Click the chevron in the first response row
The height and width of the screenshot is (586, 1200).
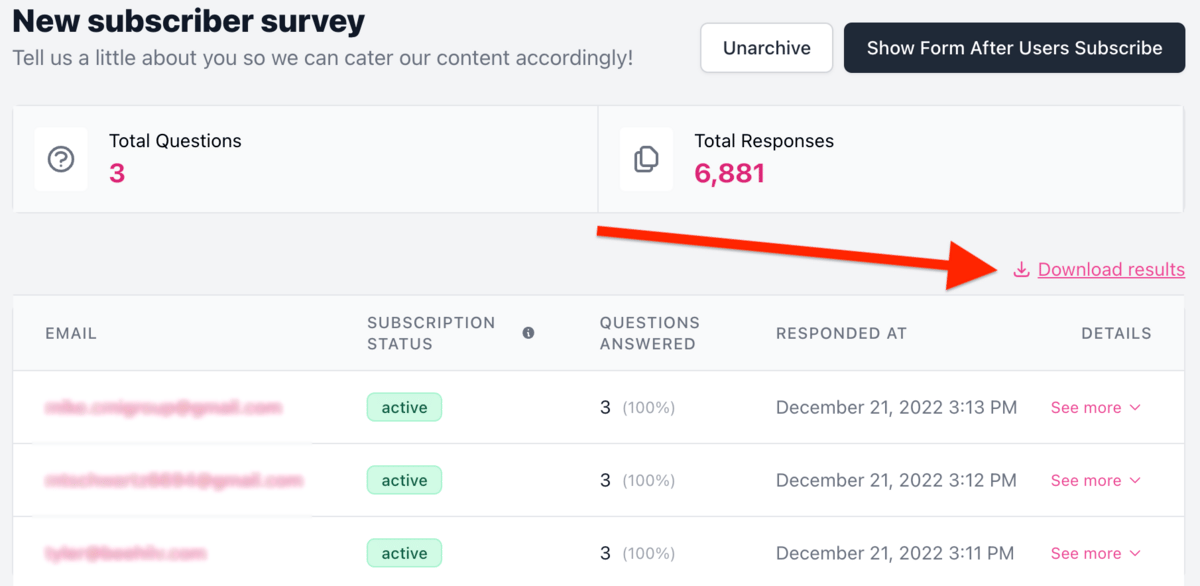1135,408
